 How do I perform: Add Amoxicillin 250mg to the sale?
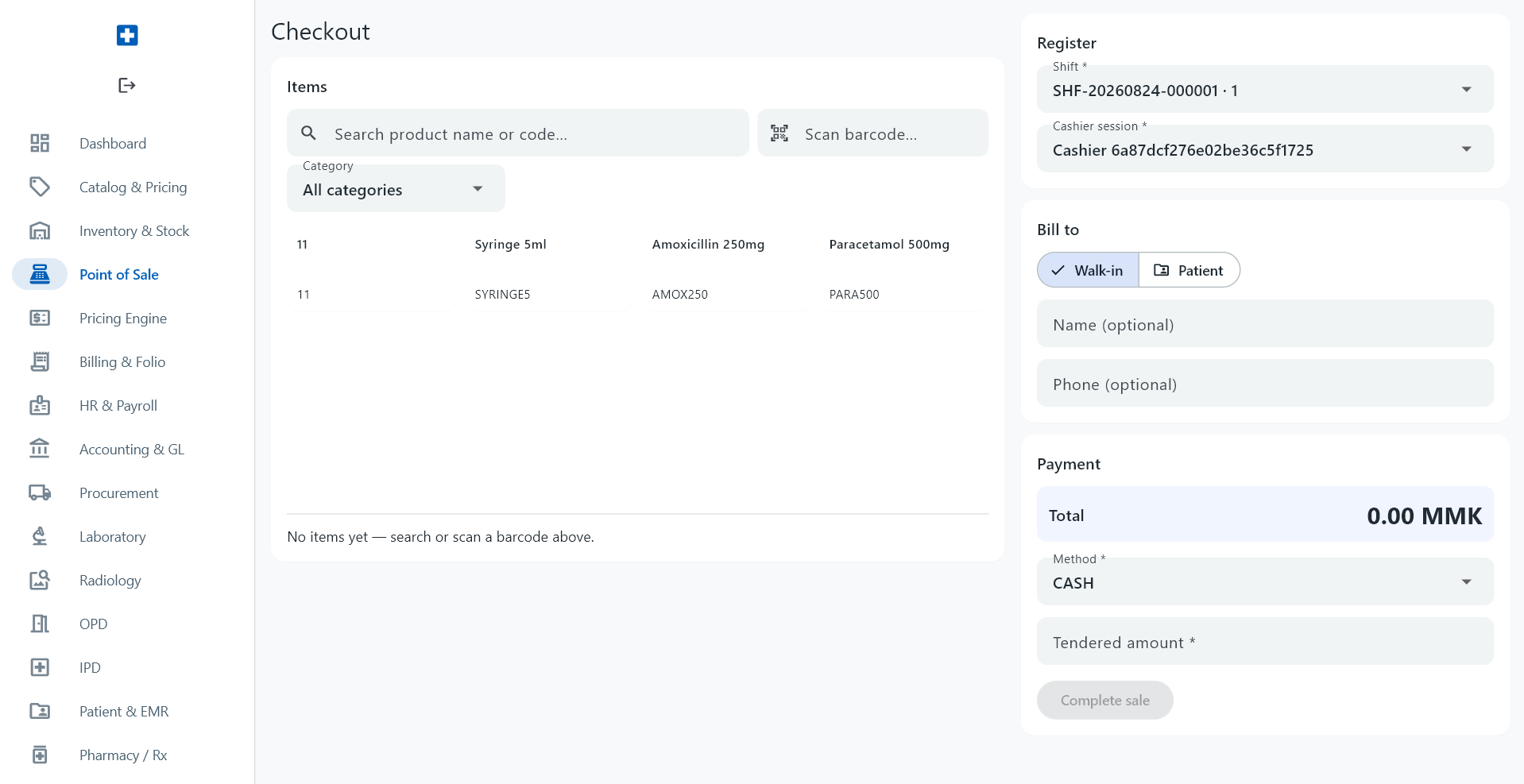726,269
